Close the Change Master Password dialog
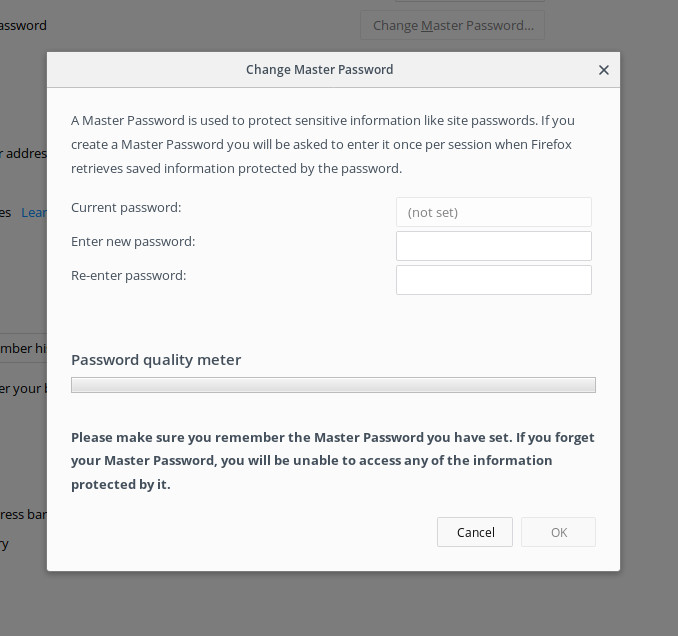The width and height of the screenshot is (678, 636). pyautogui.click(x=603, y=70)
